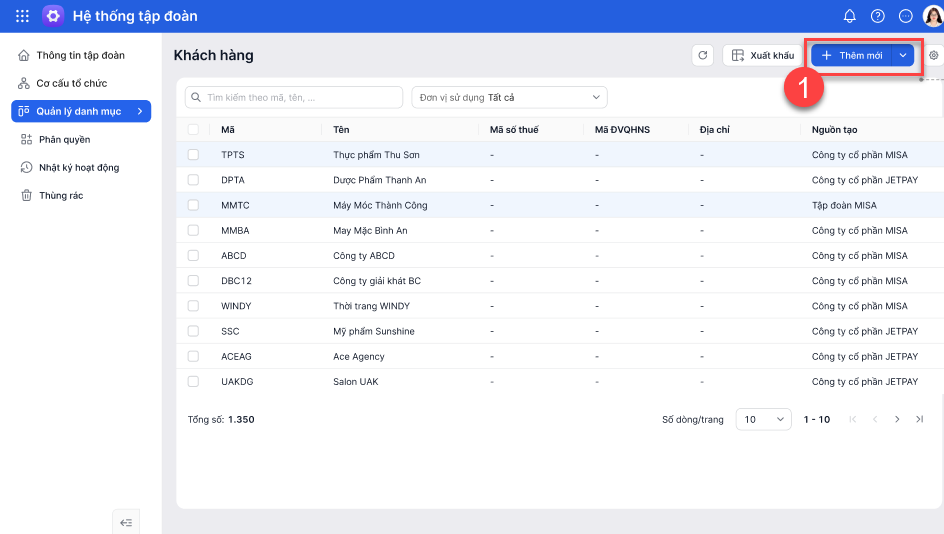Open table settings gear icon
This screenshot has height=534, width=944.
(x=934, y=56)
